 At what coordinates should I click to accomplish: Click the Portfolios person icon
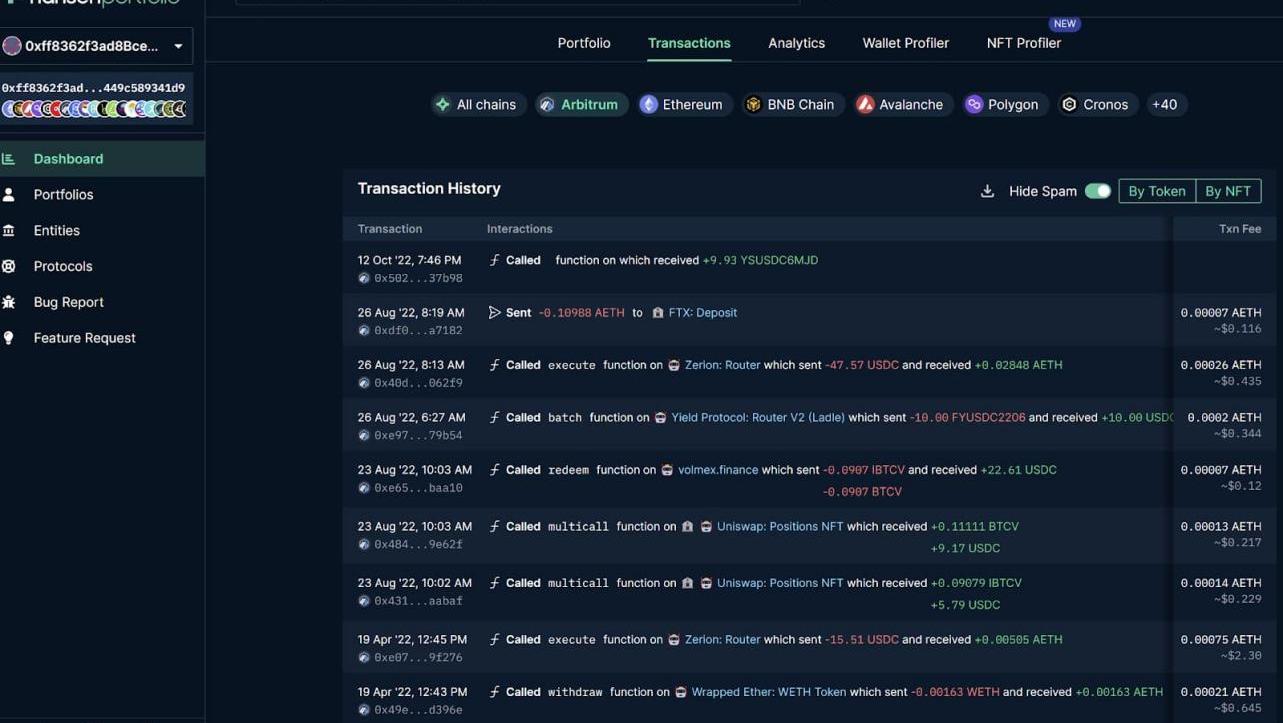click(9, 195)
